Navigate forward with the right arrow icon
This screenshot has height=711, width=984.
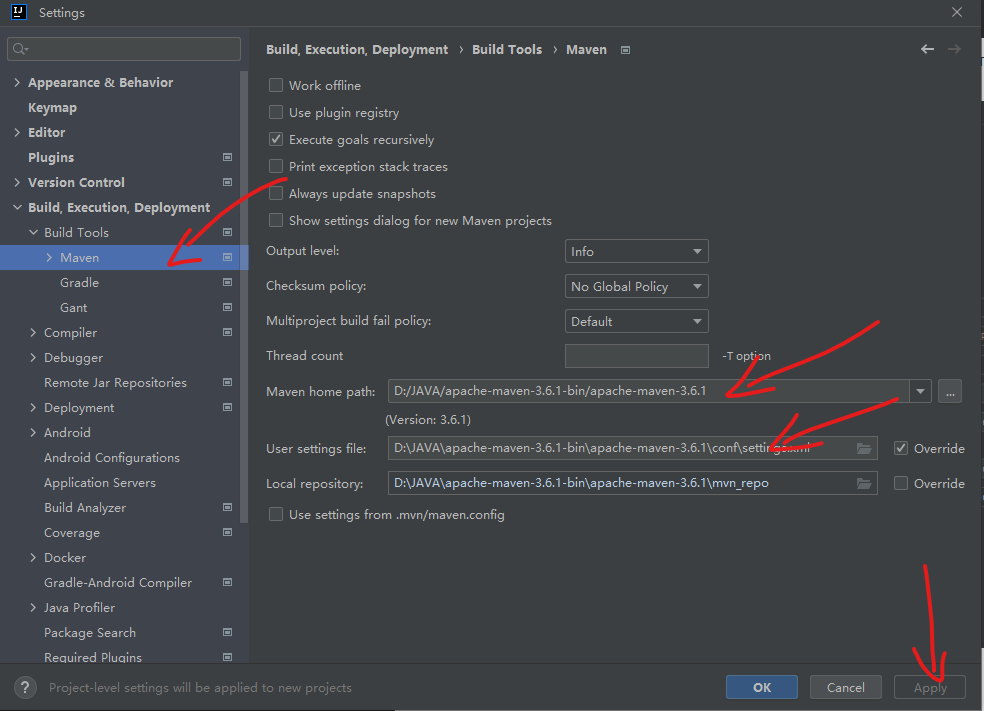point(954,49)
